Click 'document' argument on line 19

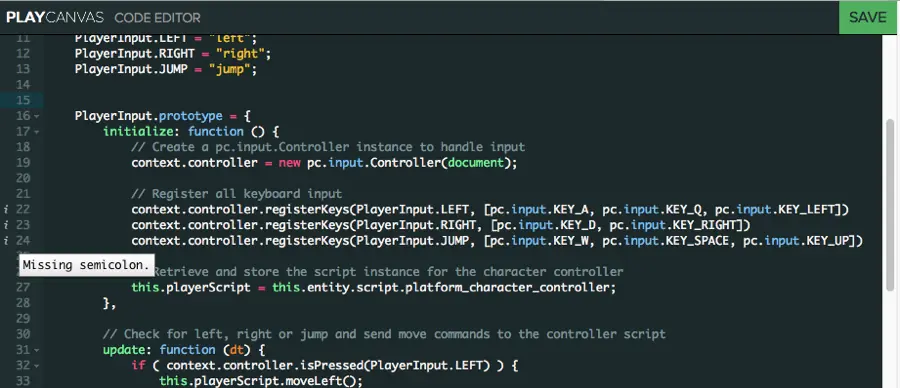[x=475, y=162]
